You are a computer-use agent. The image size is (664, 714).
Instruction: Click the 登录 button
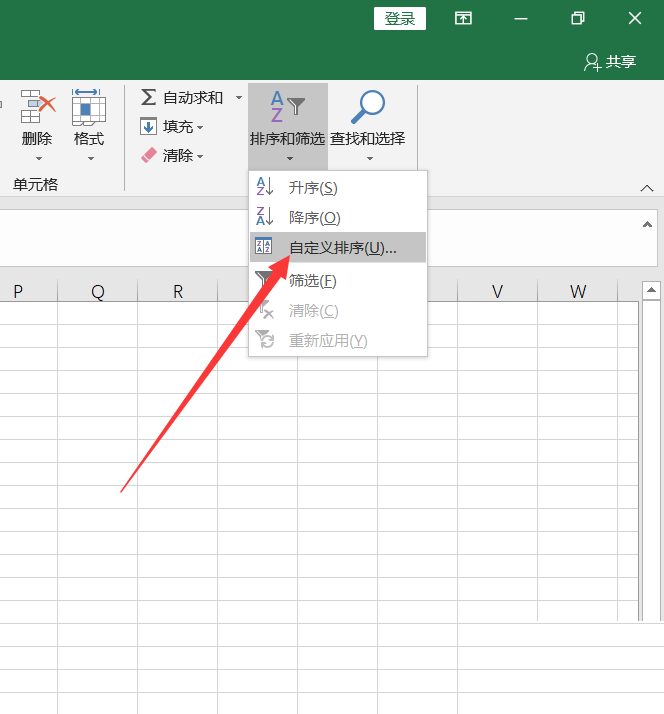tap(400, 18)
